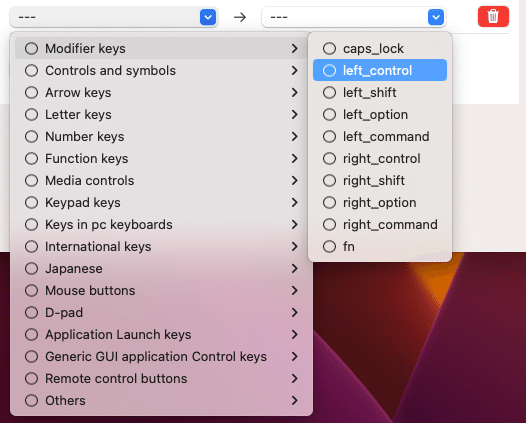Open the source key dropdown
Image resolution: width=526 pixels, height=423 pixels.
114,17
